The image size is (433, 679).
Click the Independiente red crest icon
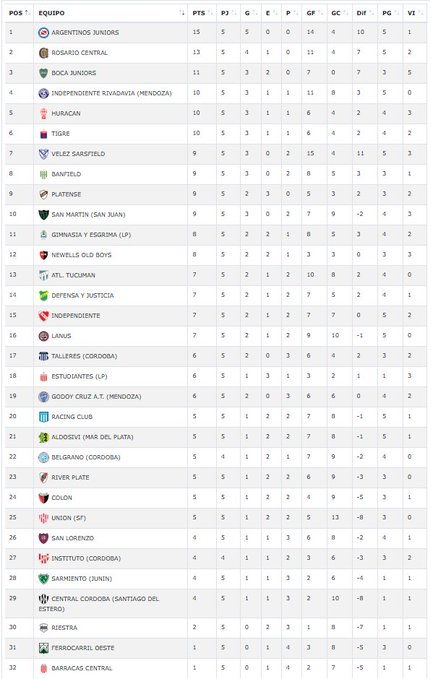pyautogui.click(x=43, y=316)
